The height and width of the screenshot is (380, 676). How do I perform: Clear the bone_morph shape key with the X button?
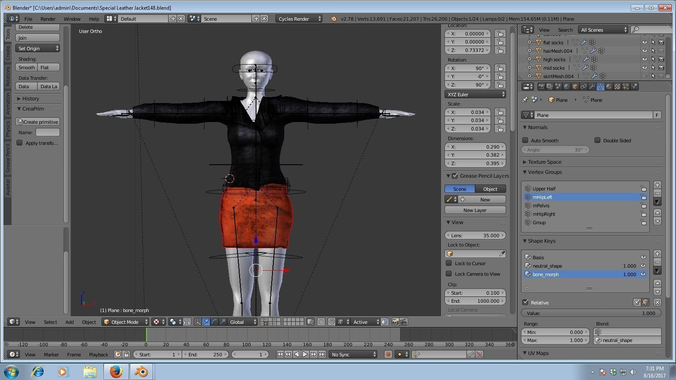click(x=657, y=302)
